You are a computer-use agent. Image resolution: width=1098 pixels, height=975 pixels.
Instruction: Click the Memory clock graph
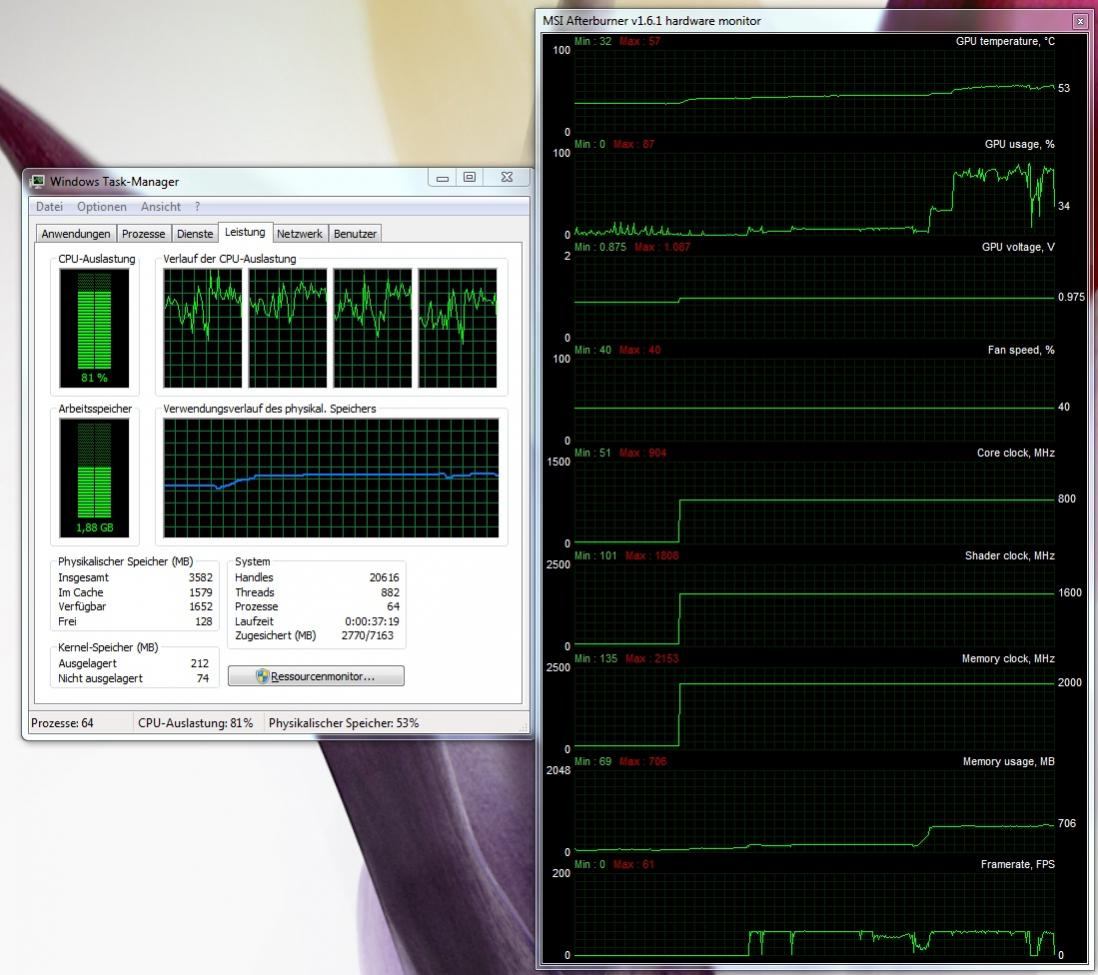point(814,708)
